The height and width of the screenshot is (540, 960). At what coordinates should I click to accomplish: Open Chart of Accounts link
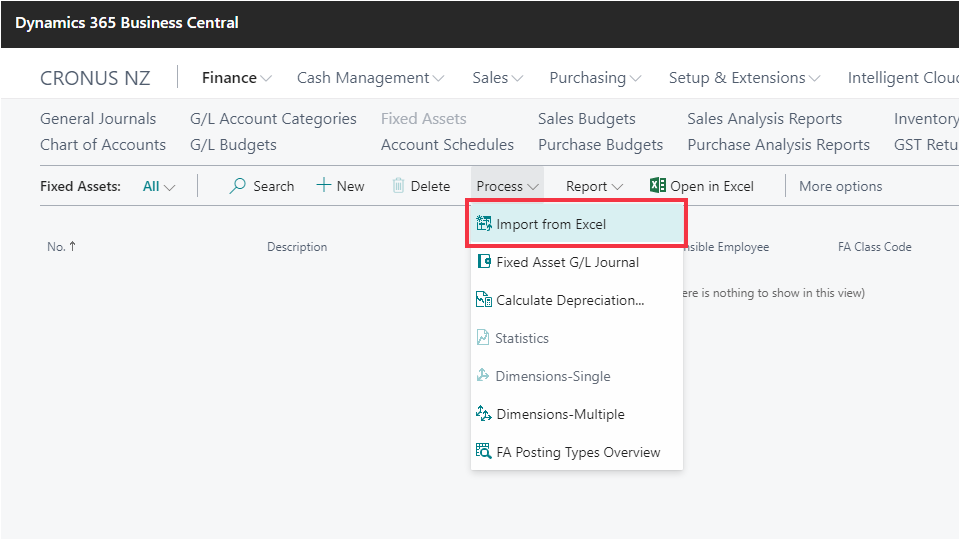click(x=103, y=144)
